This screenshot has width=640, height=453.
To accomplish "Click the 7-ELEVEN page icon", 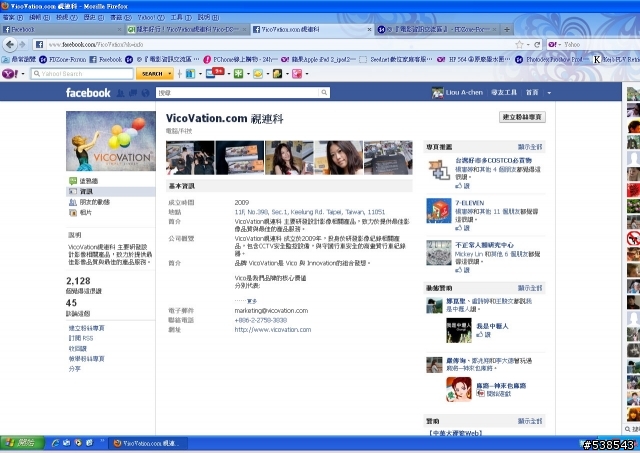I will pos(439,211).
